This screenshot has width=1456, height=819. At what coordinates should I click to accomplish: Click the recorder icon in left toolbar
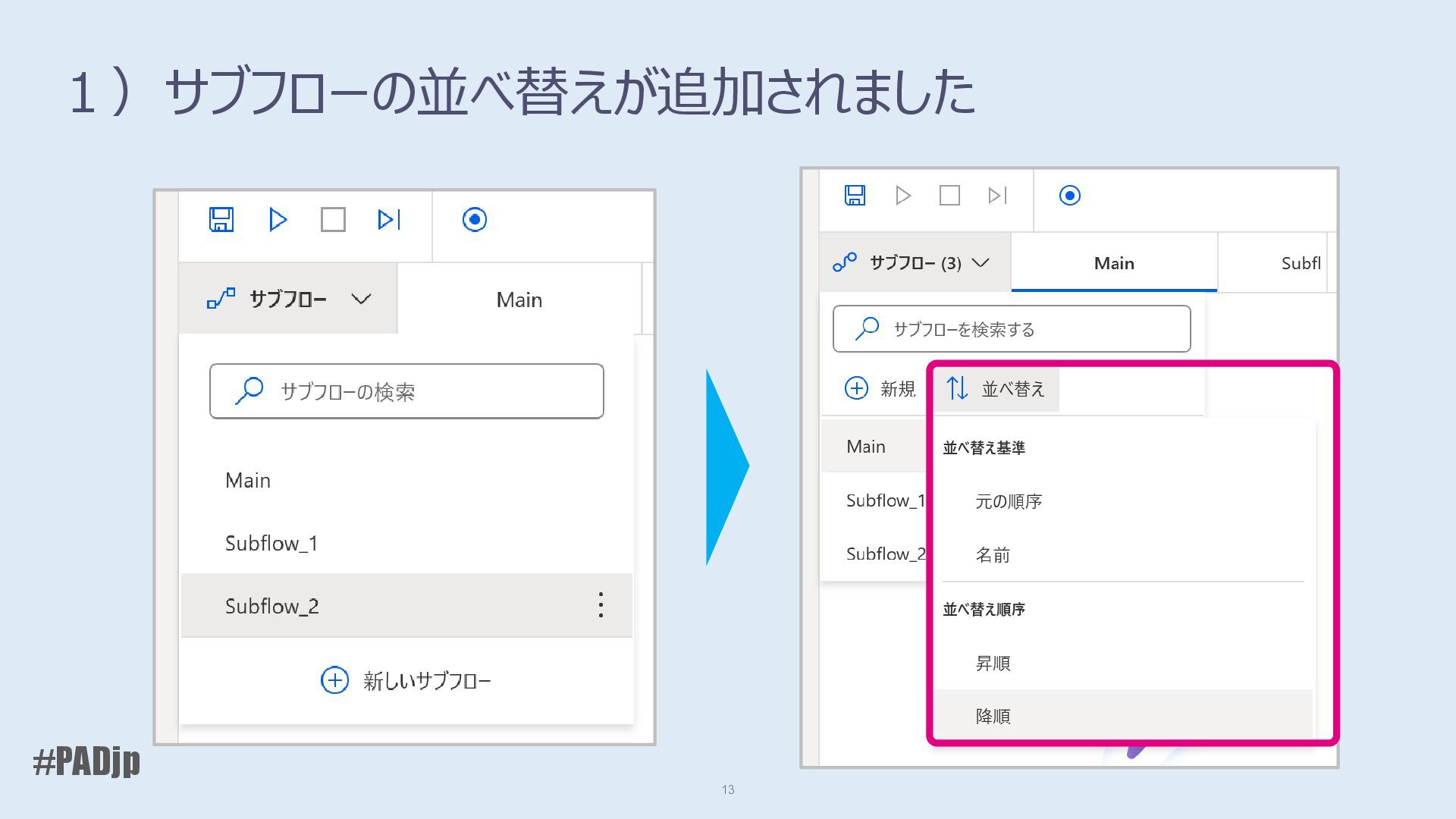474,220
